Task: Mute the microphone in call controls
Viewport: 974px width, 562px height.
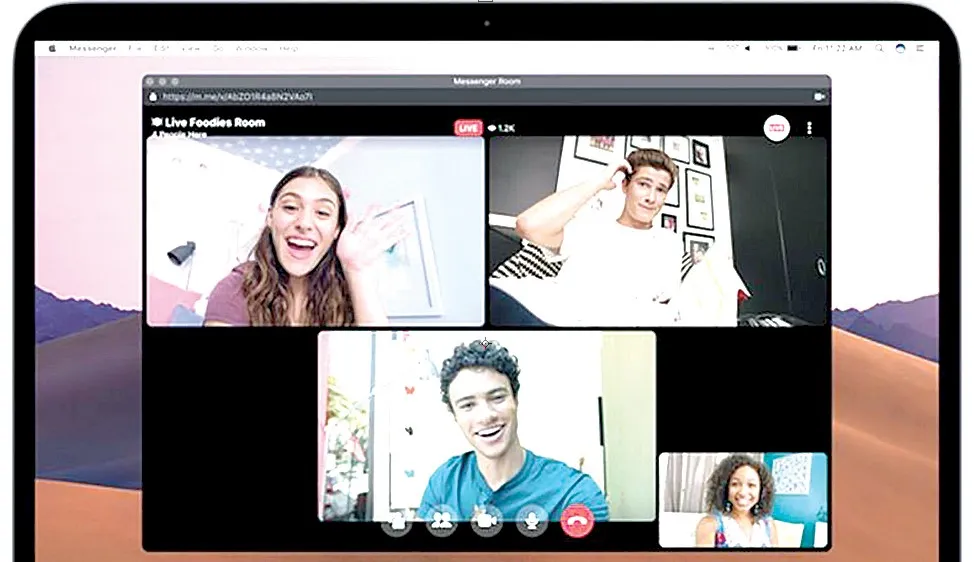Action: pyautogui.click(x=532, y=522)
